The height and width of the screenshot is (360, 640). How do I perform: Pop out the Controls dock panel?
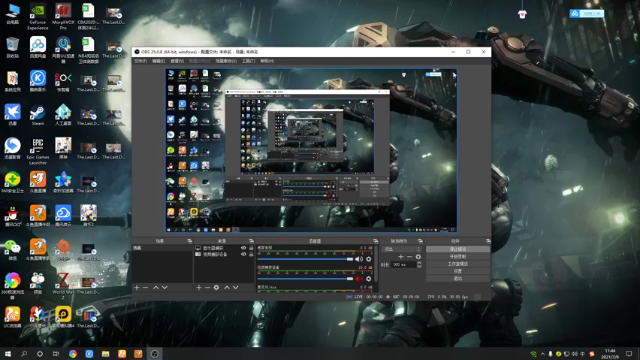click(x=488, y=241)
